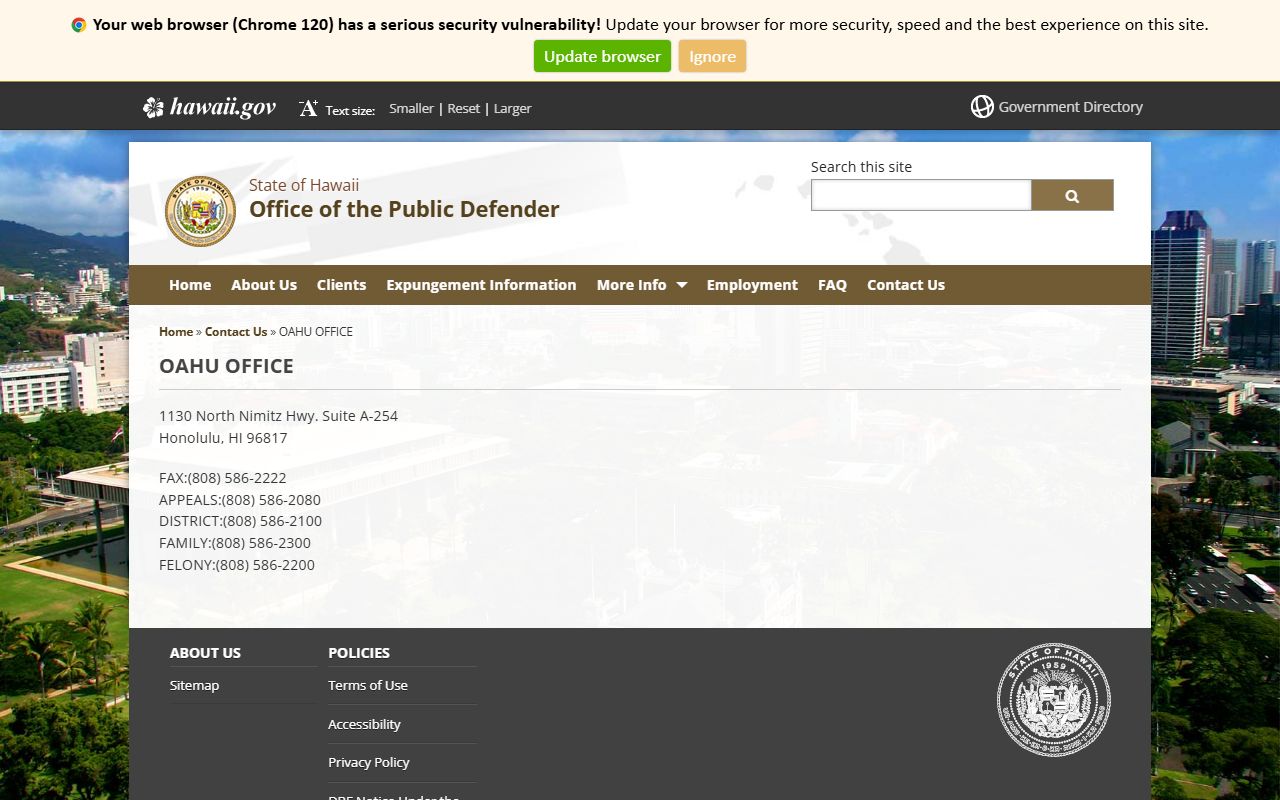Click the white state seal in footer
This screenshot has width=1280, height=800.
point(1053,700)
